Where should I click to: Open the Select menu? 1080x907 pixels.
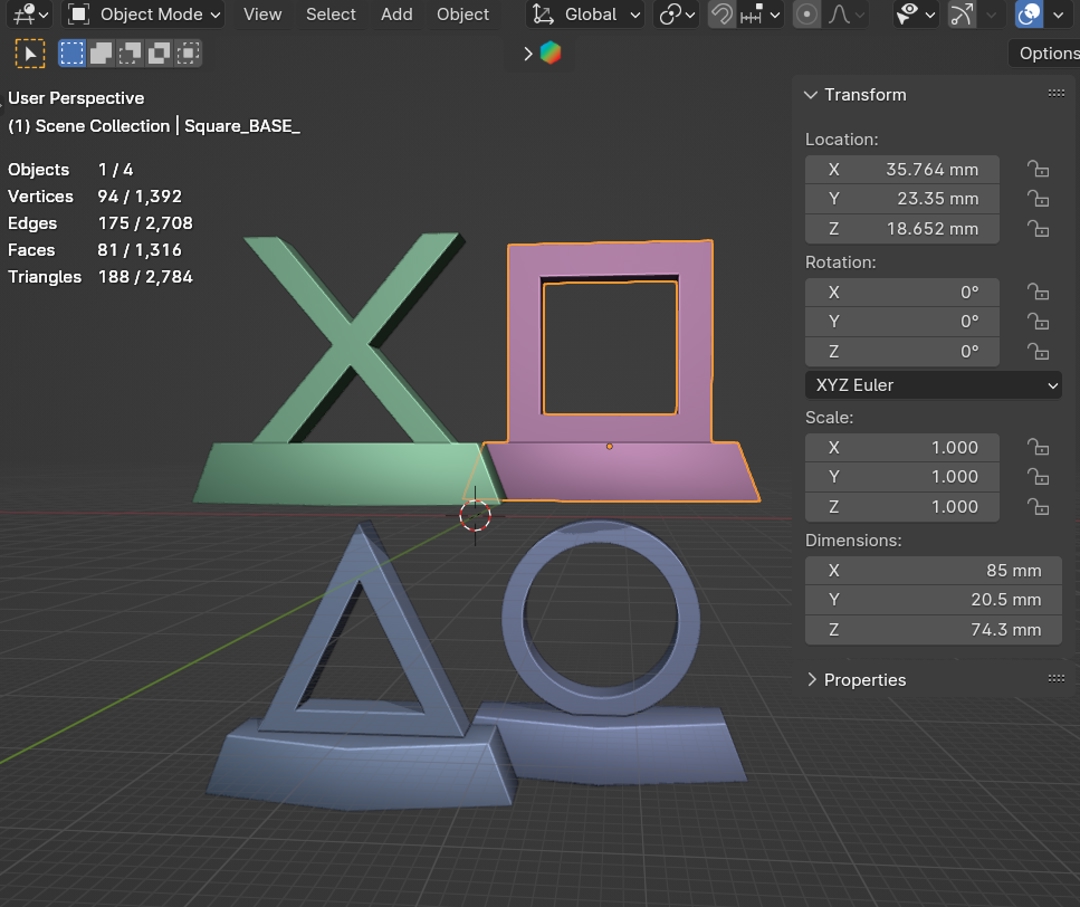(330, 14)
